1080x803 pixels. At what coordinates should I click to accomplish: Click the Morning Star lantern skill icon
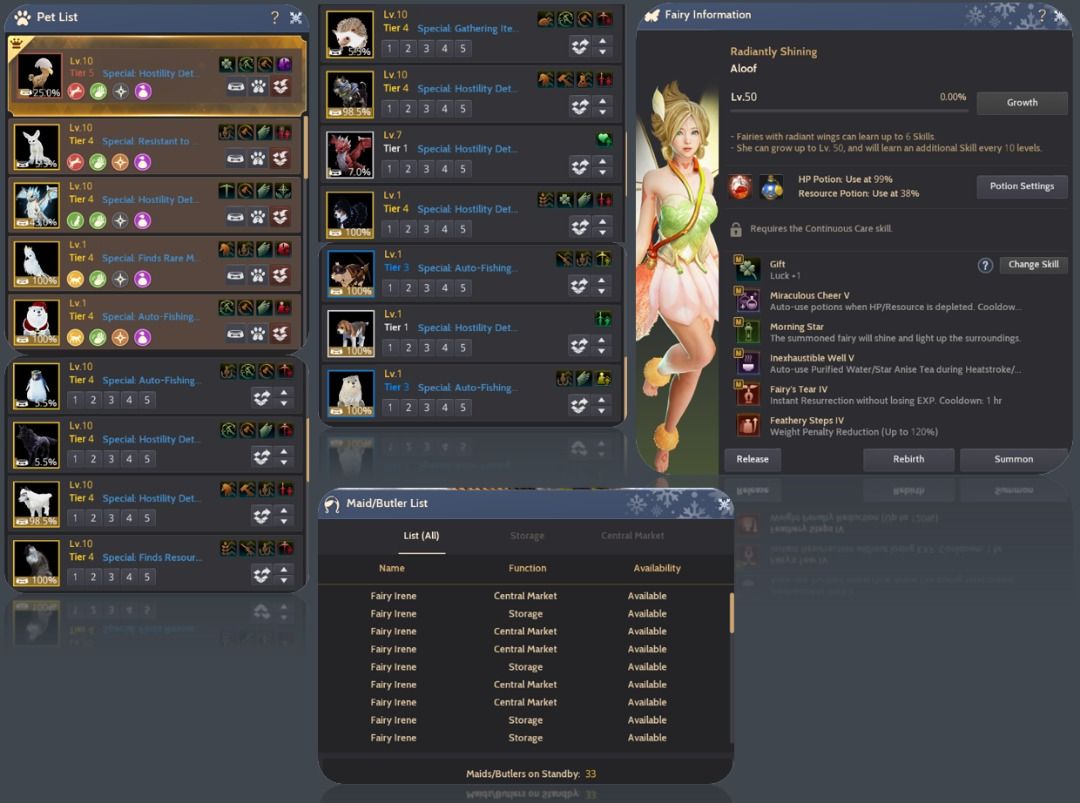click(747, 331)
